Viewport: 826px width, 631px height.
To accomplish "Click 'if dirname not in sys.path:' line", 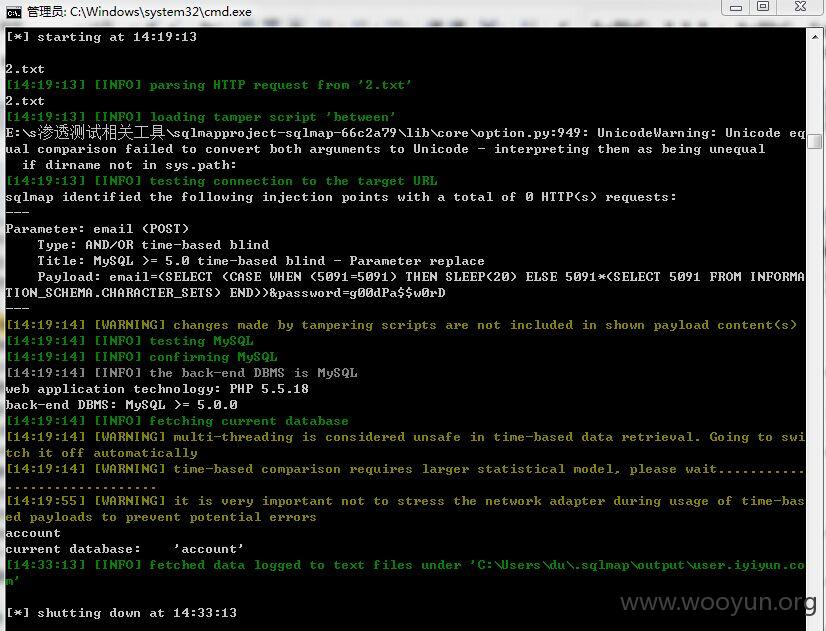I will [129, 165].
